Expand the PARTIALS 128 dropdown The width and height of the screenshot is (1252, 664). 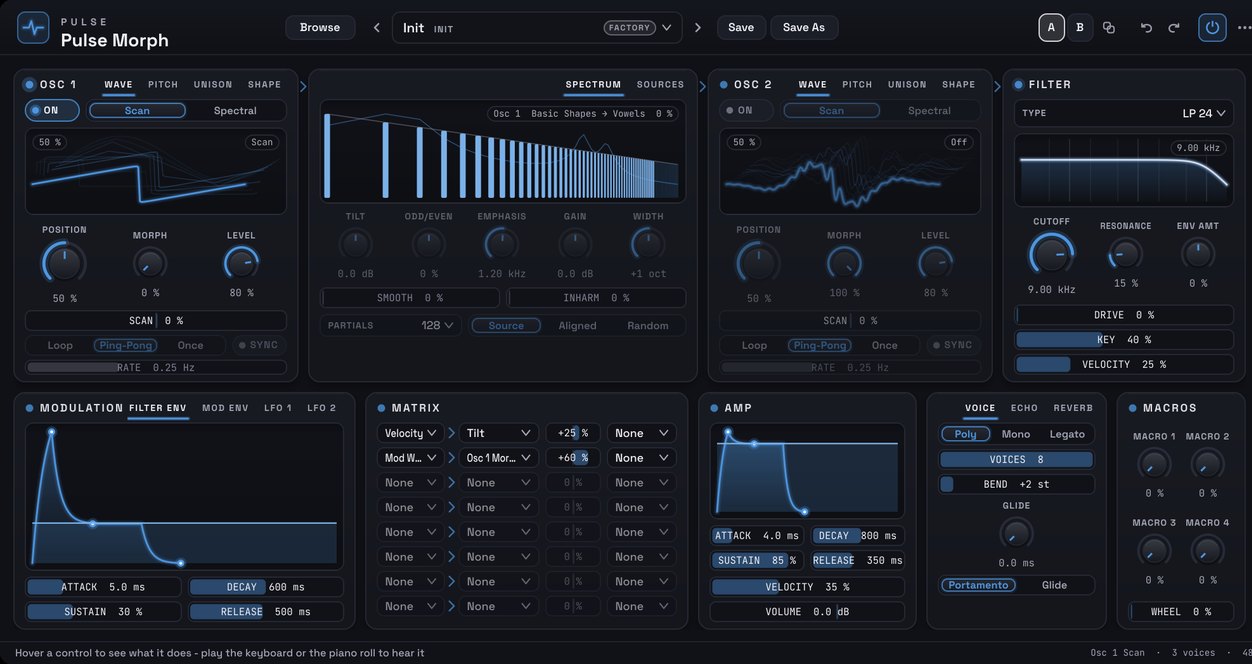click(391, 325)
